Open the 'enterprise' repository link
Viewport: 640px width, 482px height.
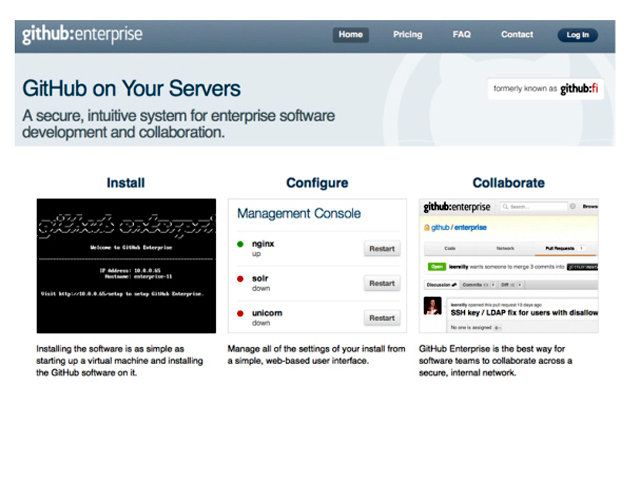(470, 227)
